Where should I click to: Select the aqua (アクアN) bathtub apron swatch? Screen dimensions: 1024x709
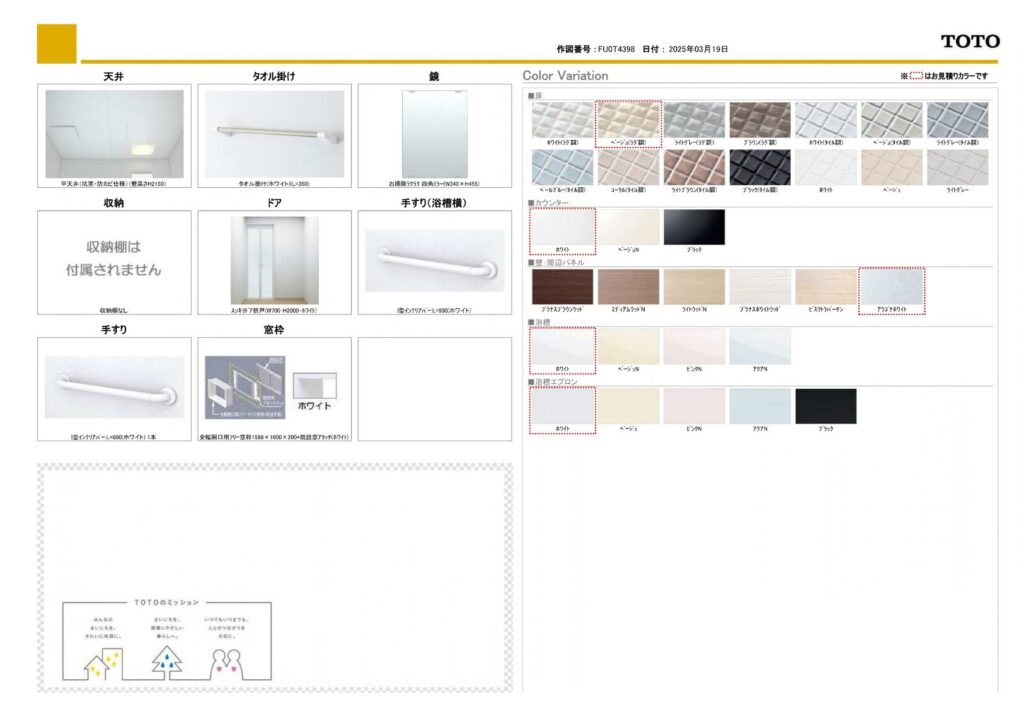[760, 406]
